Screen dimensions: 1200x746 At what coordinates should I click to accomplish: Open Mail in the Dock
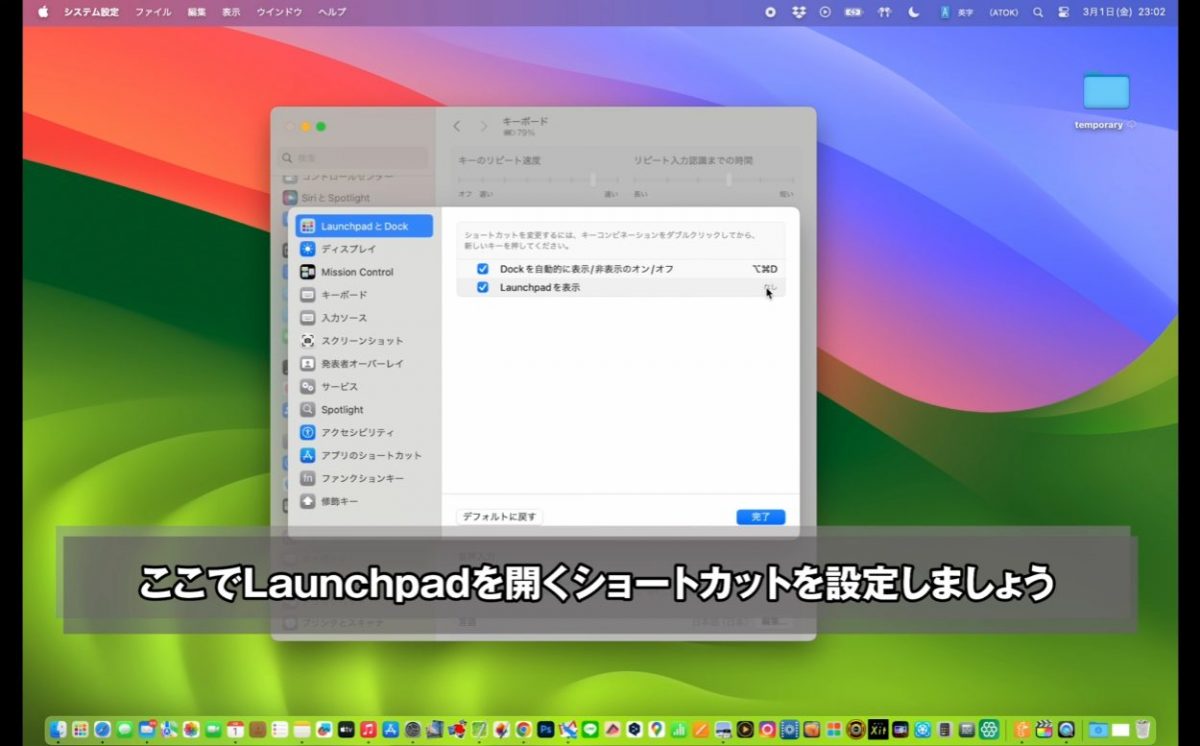(147, 729)
